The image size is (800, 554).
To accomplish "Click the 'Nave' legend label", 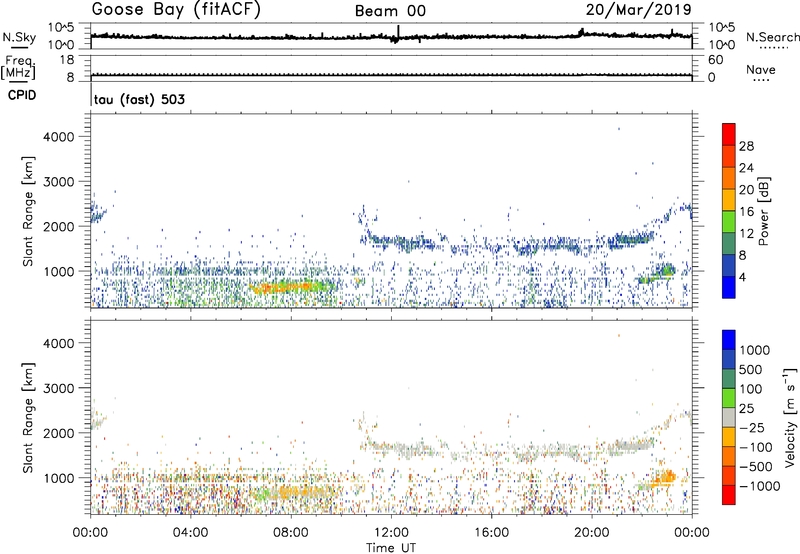I will click(x=761, y=70).
